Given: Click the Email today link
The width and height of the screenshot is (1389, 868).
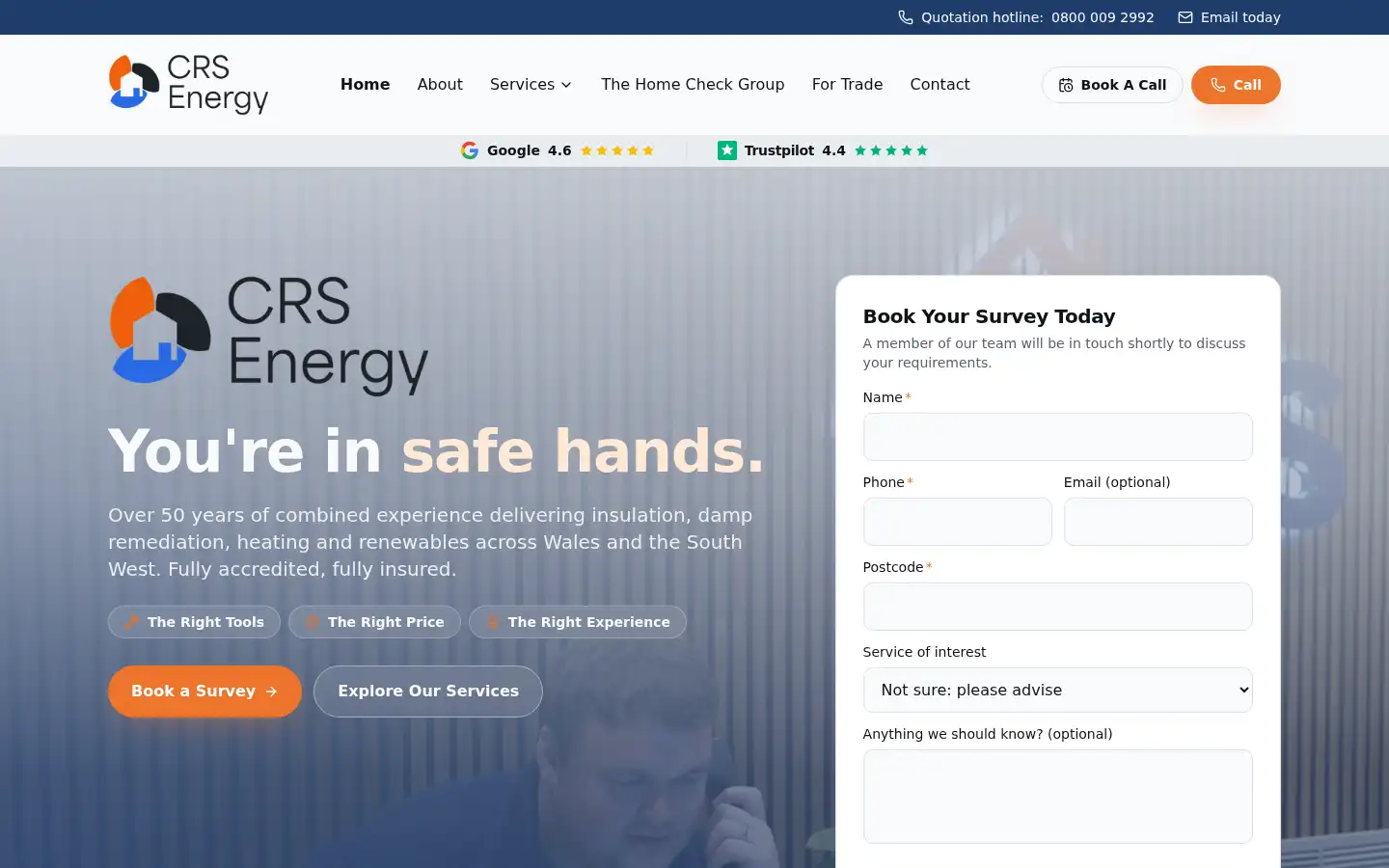Looking at the screenshot, I should 1230,17.
